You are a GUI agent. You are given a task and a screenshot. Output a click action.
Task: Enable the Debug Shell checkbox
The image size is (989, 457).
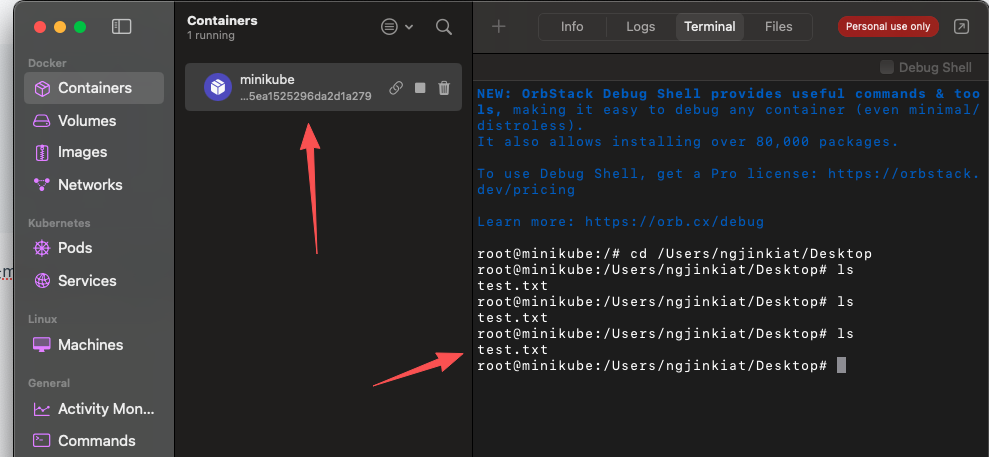887,67
